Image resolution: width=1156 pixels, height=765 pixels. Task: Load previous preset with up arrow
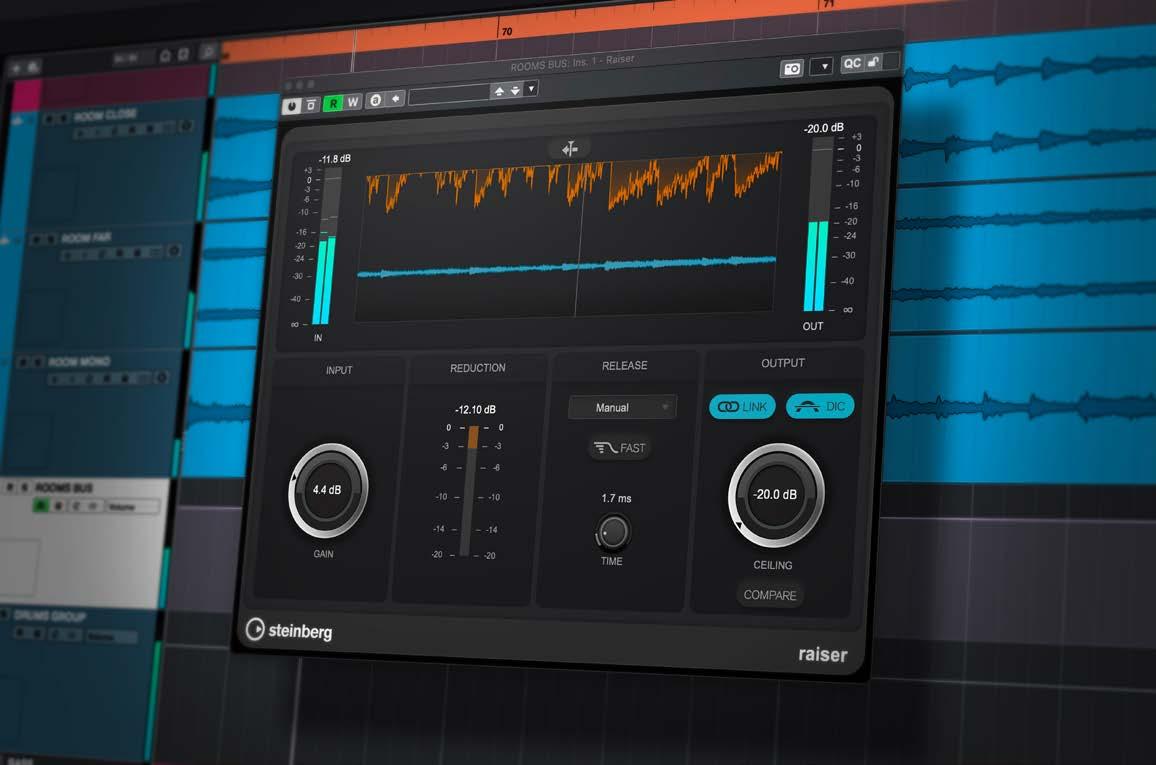[499, 91]
